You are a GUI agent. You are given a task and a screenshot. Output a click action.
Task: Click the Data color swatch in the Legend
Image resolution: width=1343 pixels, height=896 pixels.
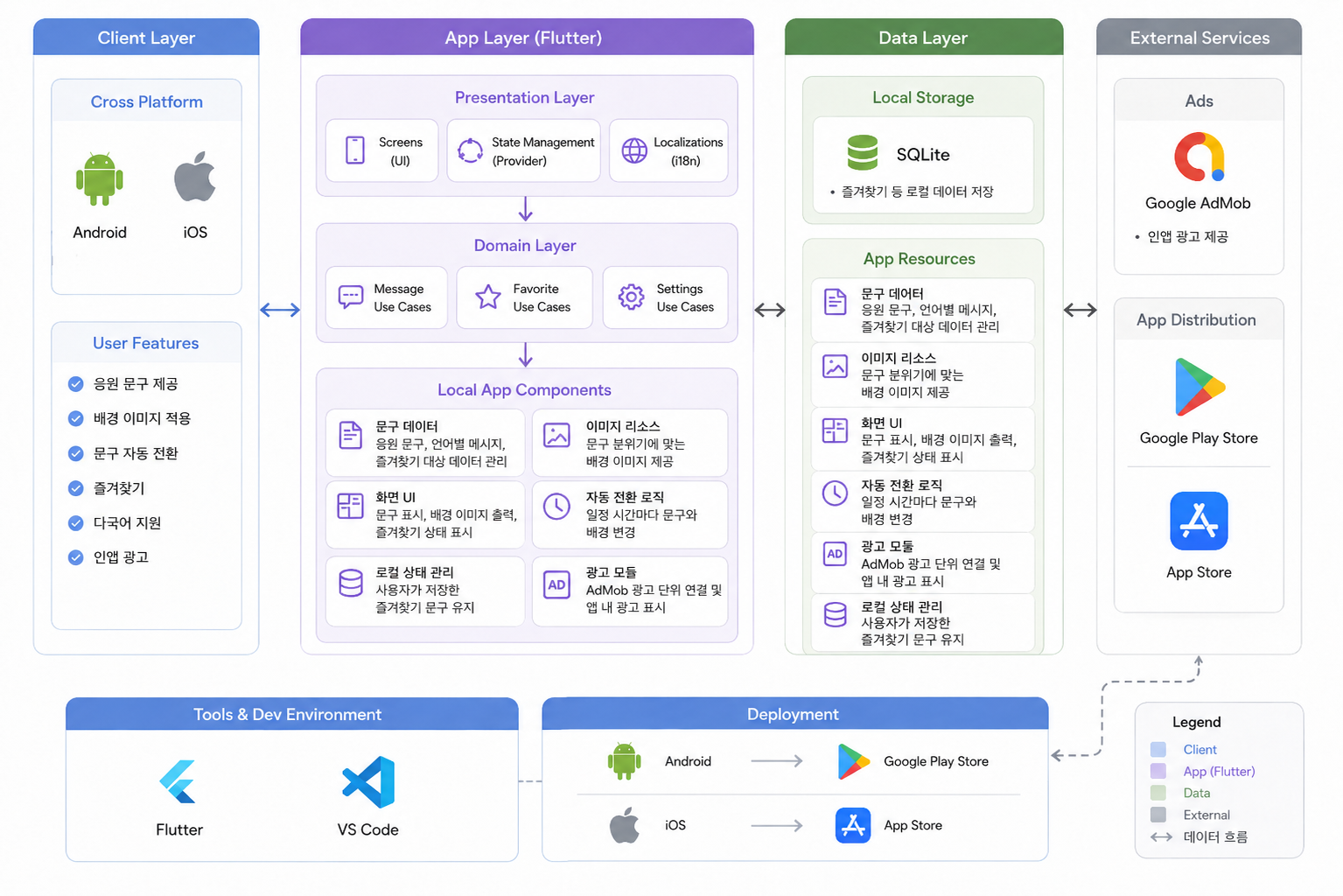point(1158,793)
